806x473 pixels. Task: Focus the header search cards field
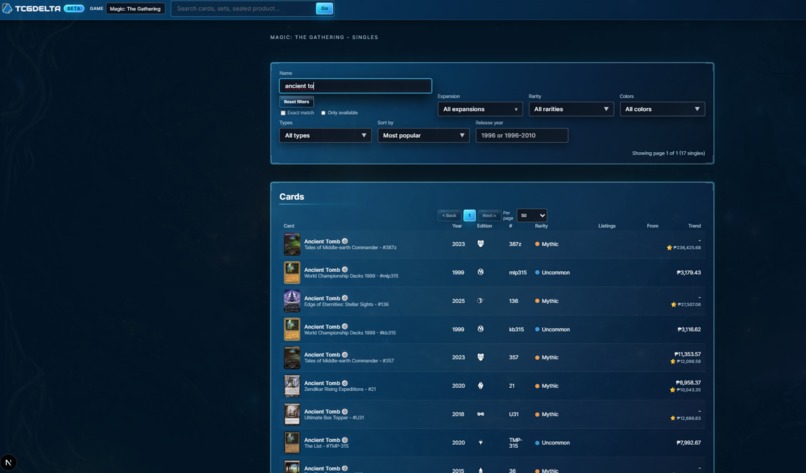(244, 8)
